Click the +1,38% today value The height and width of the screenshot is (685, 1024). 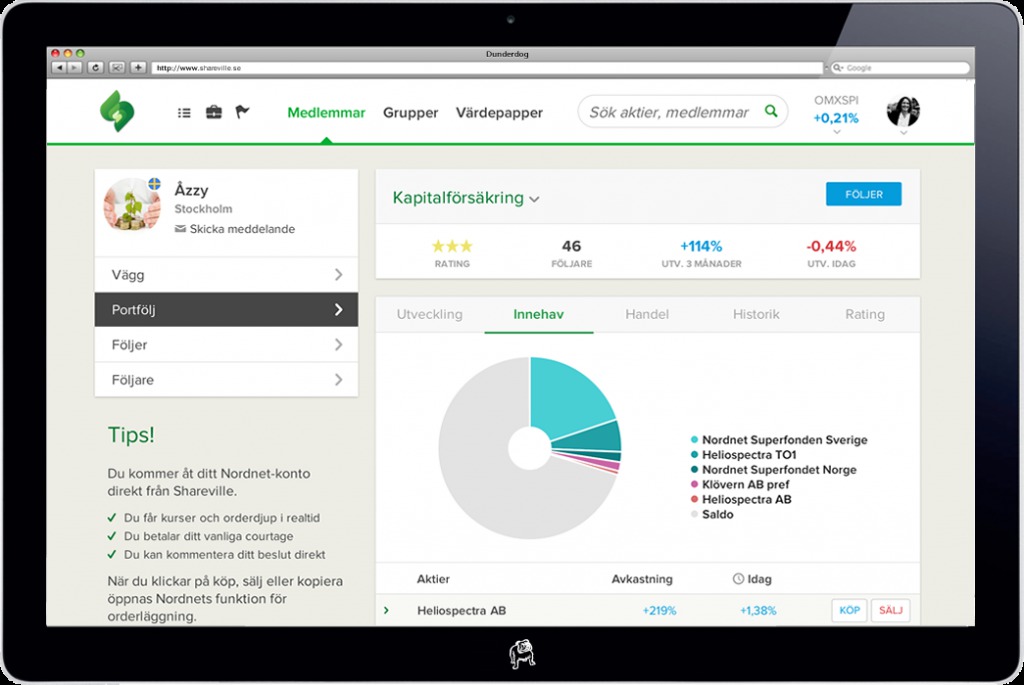point(758,611)
